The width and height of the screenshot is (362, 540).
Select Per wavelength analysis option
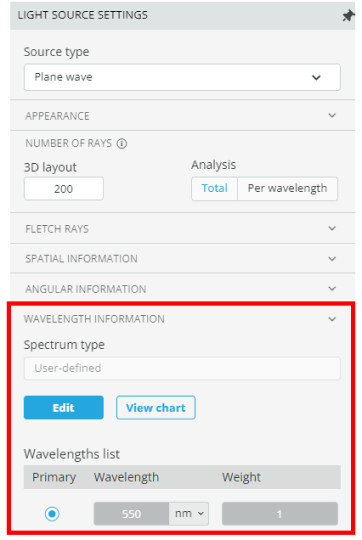287,188
